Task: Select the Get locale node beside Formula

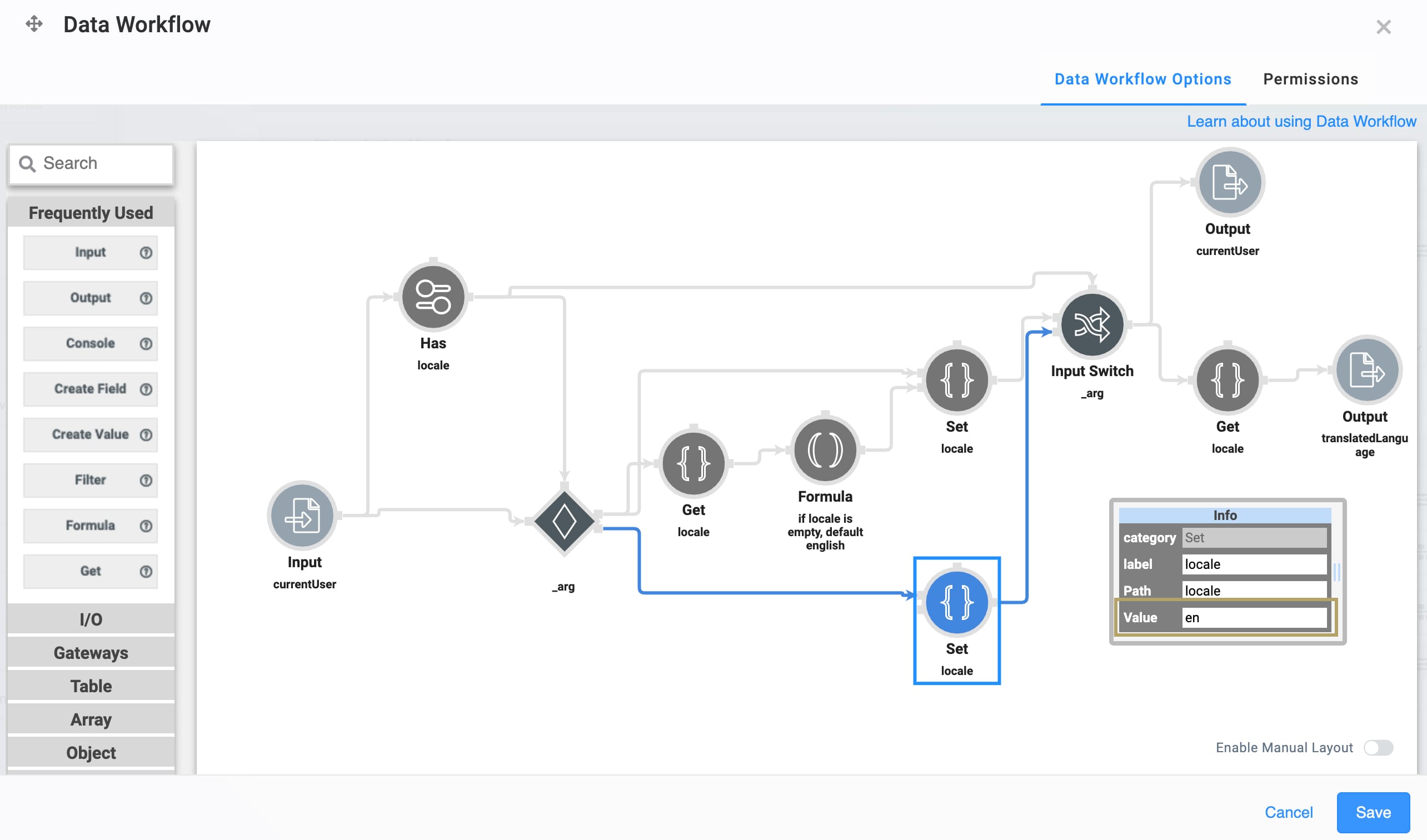Action: click(693, 463)
